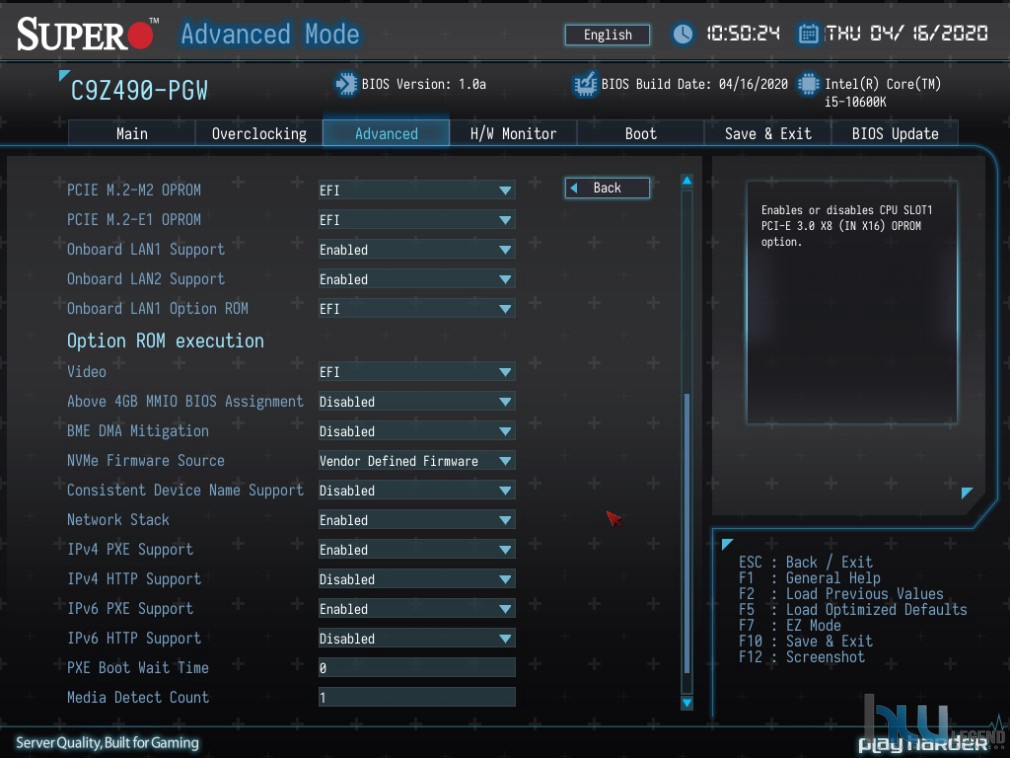The height and width of the screenshot is (758, 1010).
Task: Expand the Network Stack dropdown
Action: click(417, 520)
